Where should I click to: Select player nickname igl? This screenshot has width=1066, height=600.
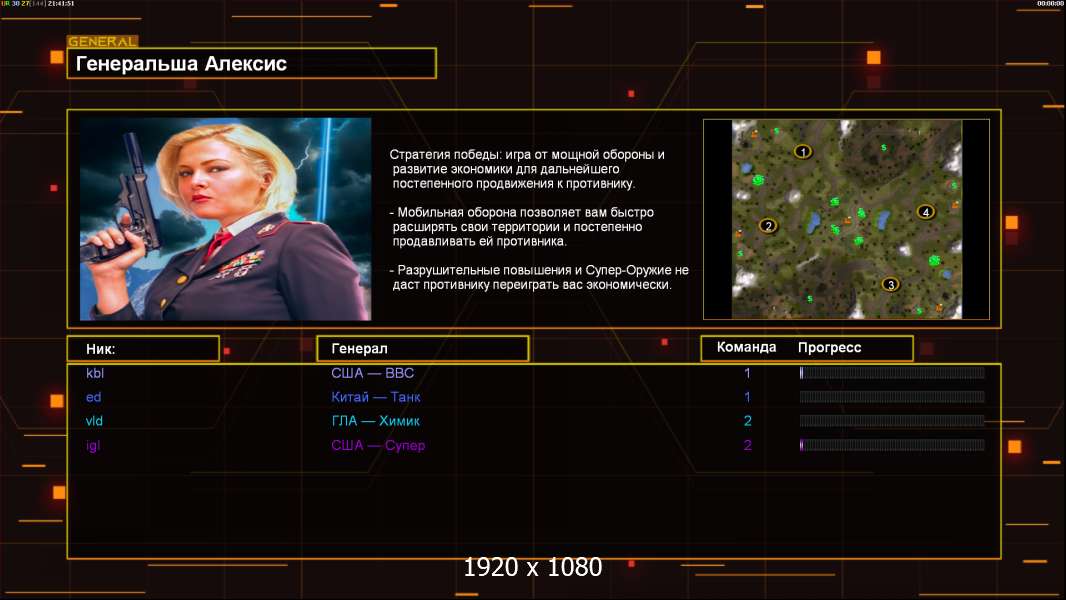[x=93, y=445]
